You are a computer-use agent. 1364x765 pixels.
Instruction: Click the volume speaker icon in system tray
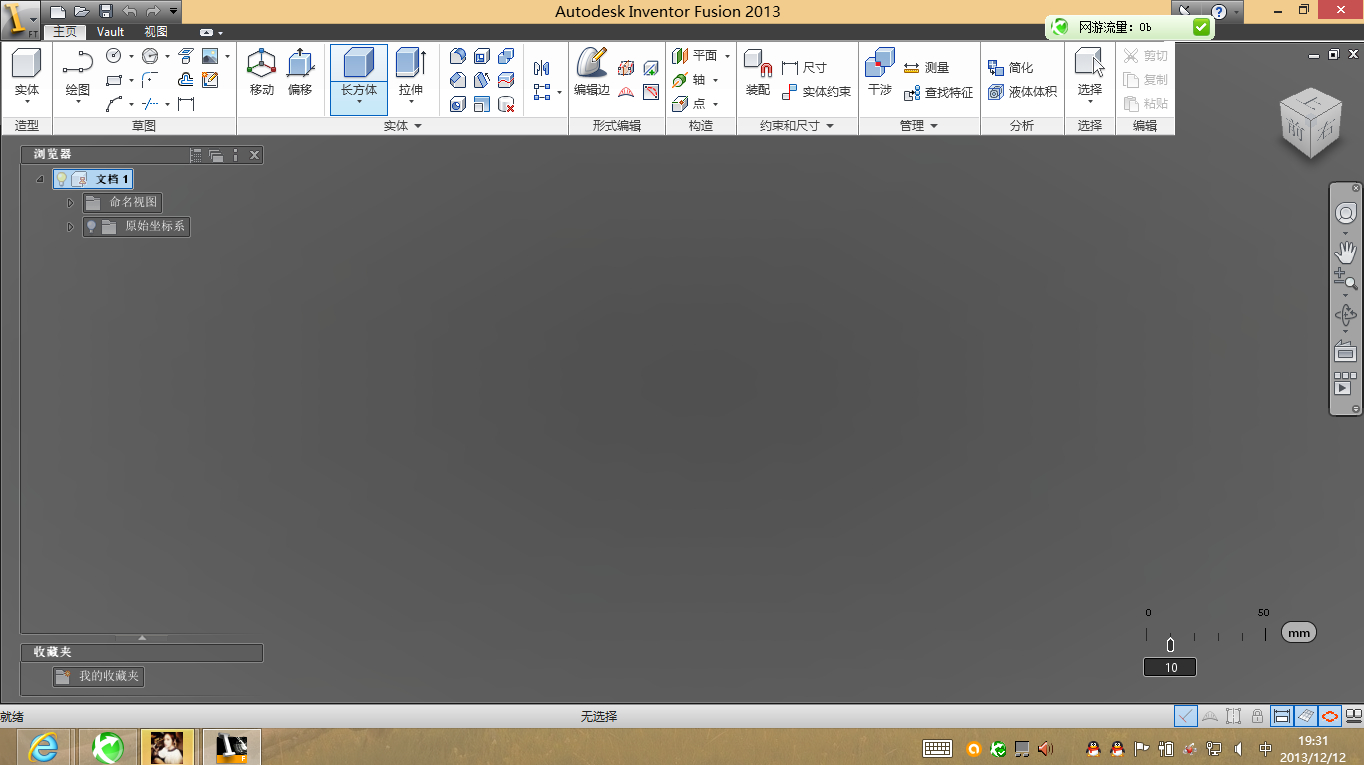(1238, 748)
